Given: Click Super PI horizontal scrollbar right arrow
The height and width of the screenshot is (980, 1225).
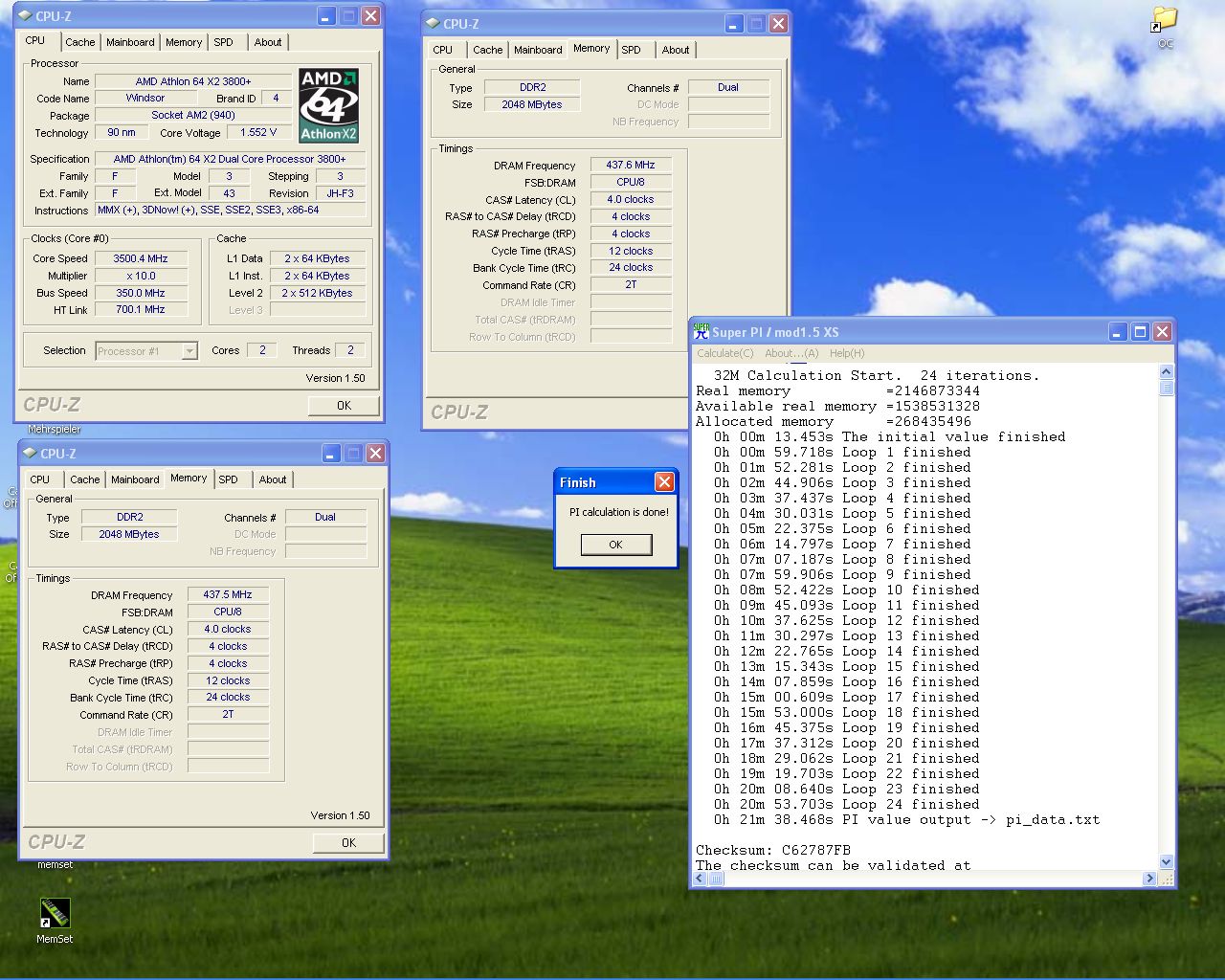Looking at the screenshot, I should point(1150,879).
